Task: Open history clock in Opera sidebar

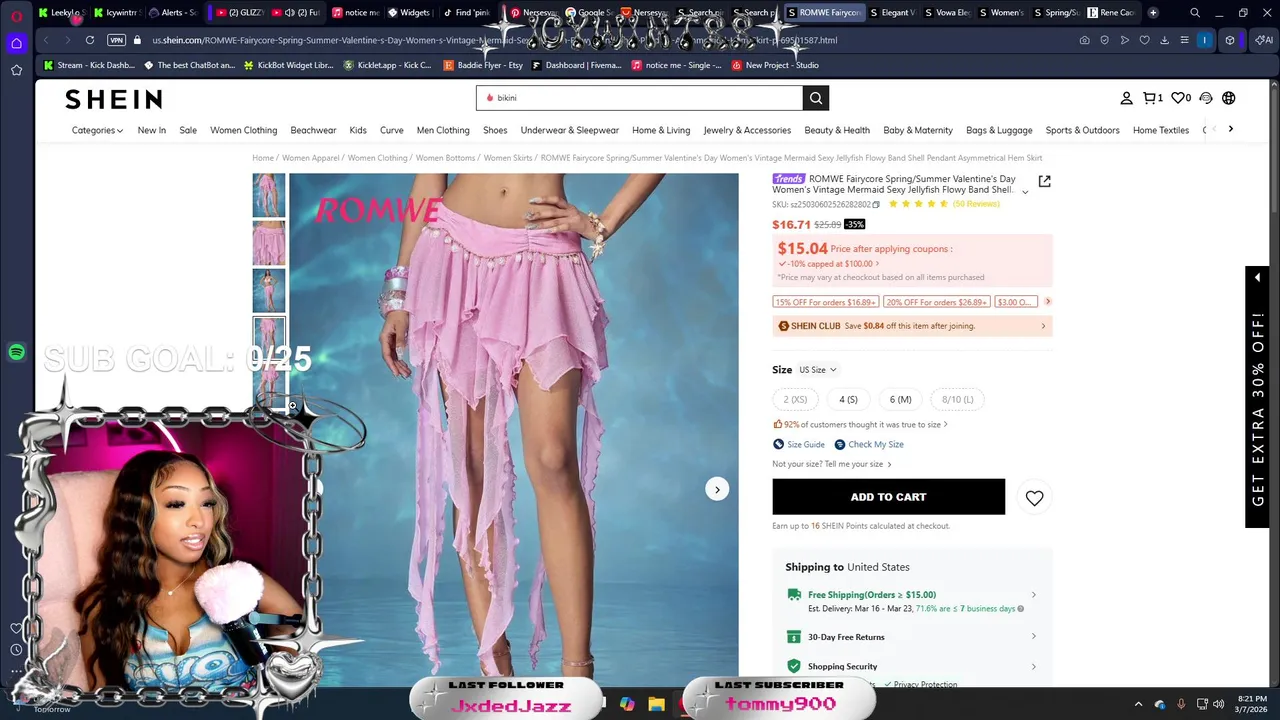Action: point(16,650)
